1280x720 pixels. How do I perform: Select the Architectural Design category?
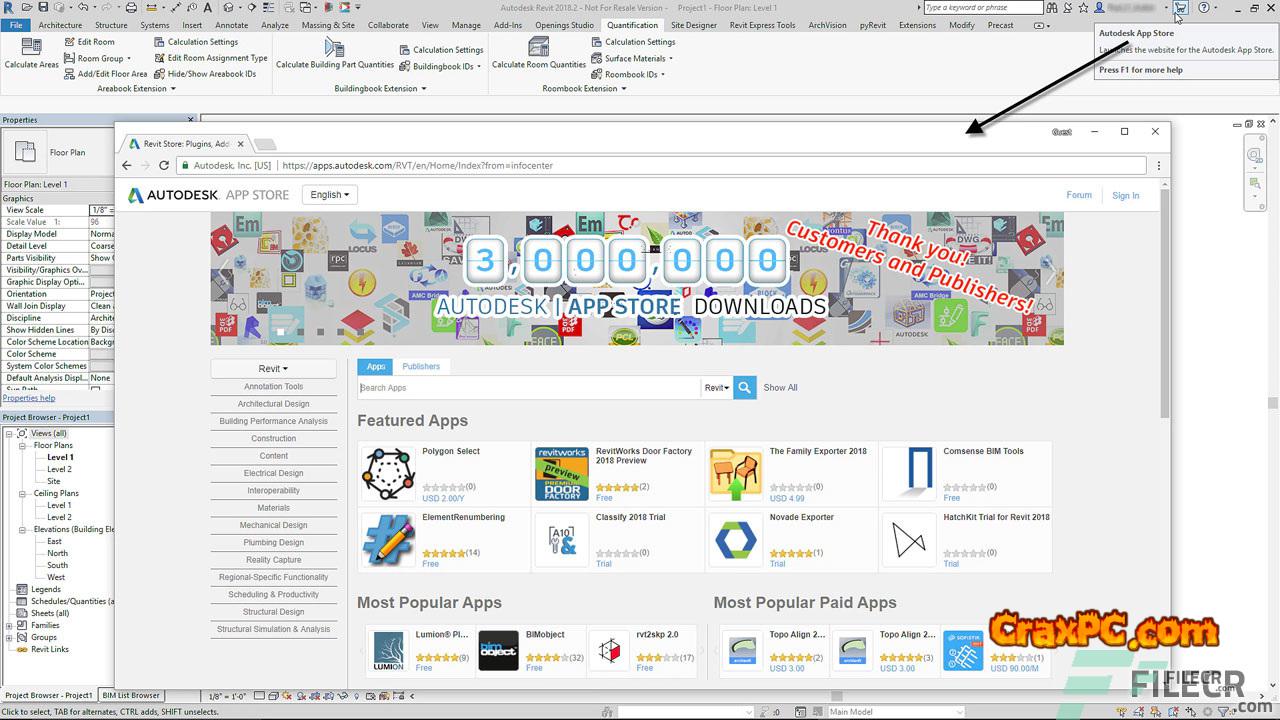click(273, 404)
